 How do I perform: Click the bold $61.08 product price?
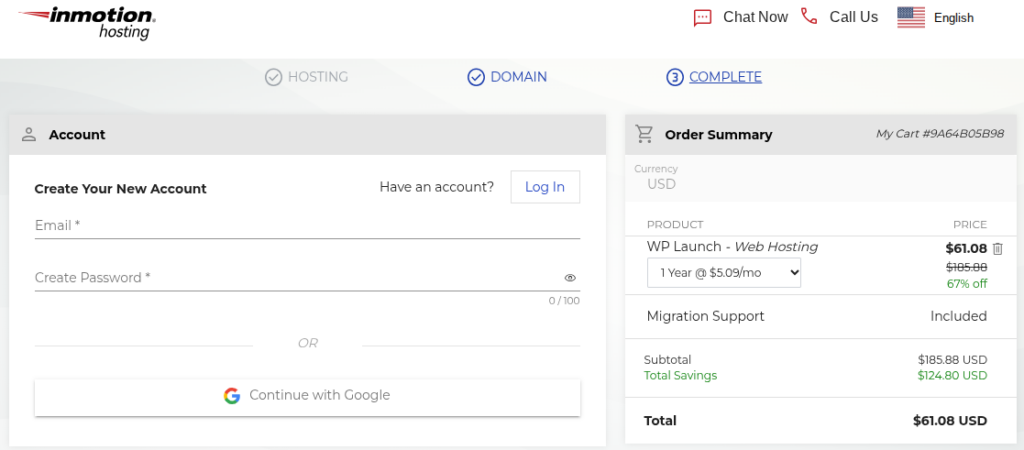tap(966, 248)
